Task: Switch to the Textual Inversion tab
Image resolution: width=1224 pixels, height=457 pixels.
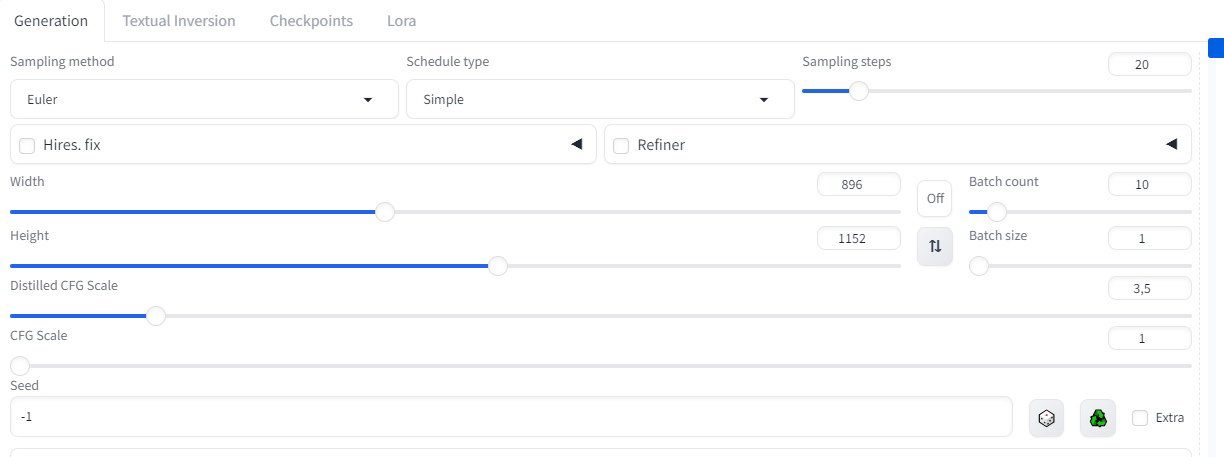Action: pyautogui.click(x=179, y=21)
